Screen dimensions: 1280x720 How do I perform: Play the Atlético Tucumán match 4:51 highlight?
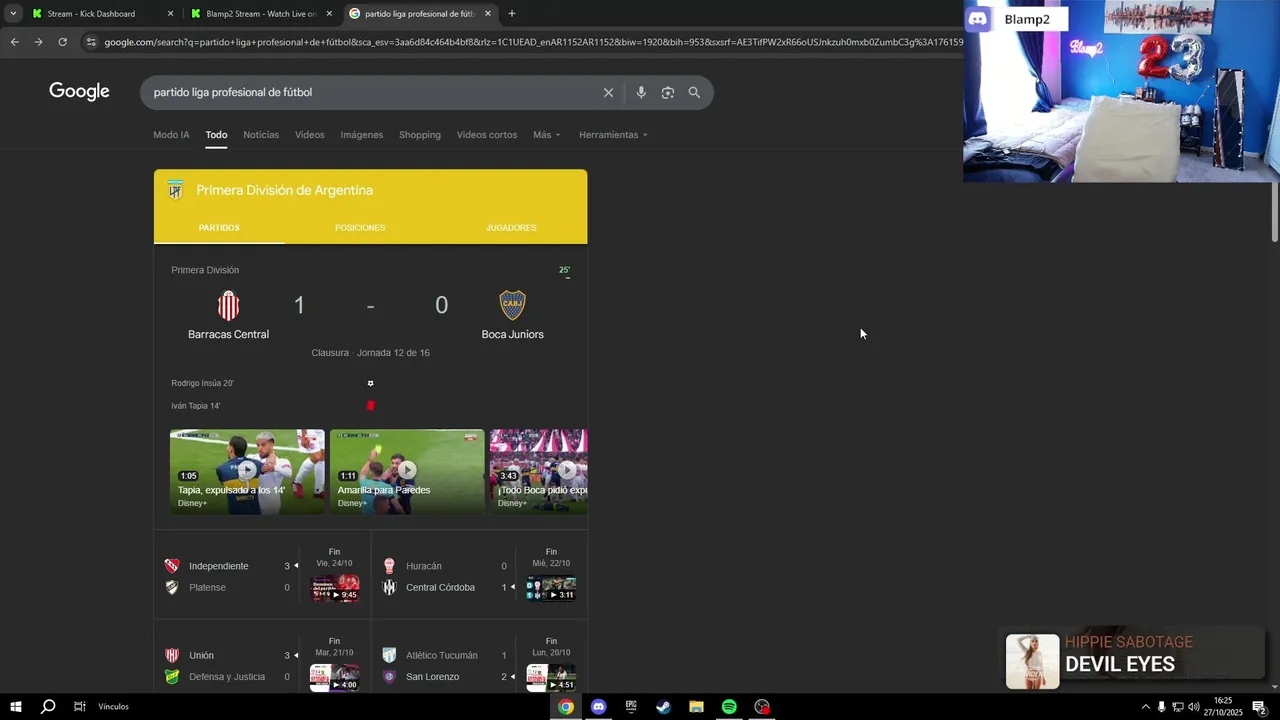(x=552, y=678)
